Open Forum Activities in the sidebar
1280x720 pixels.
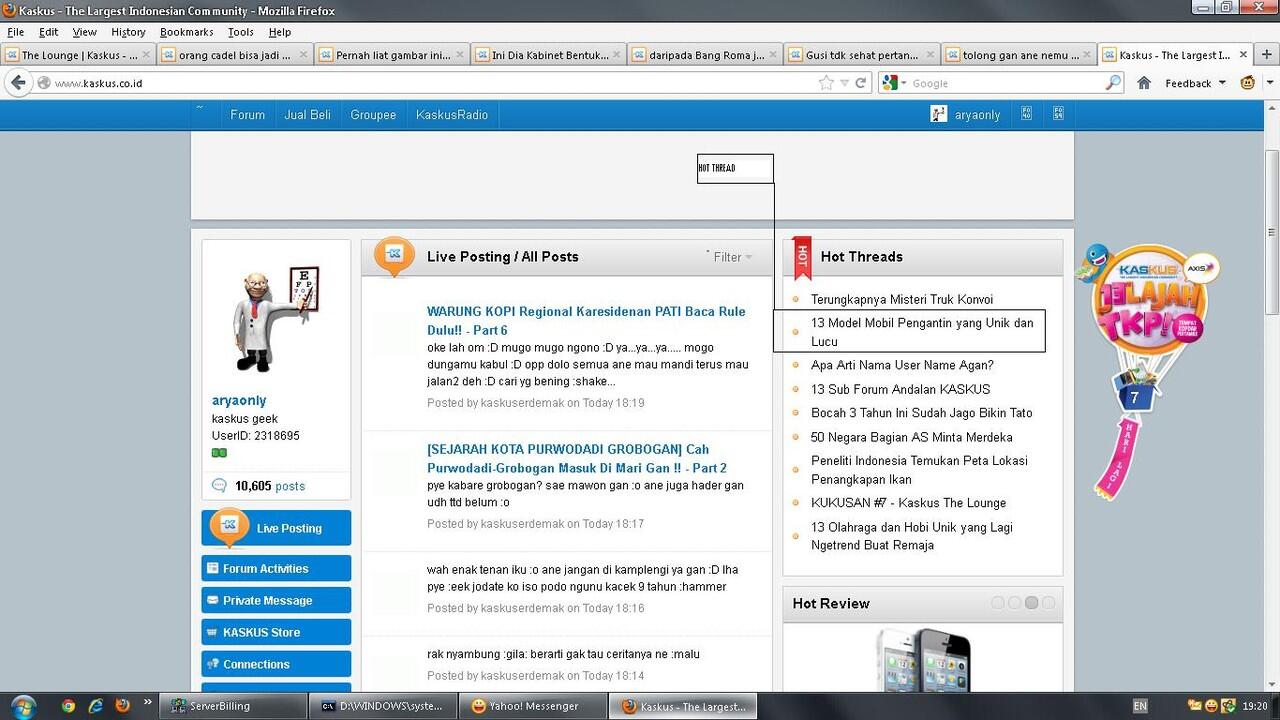[276, 568]
